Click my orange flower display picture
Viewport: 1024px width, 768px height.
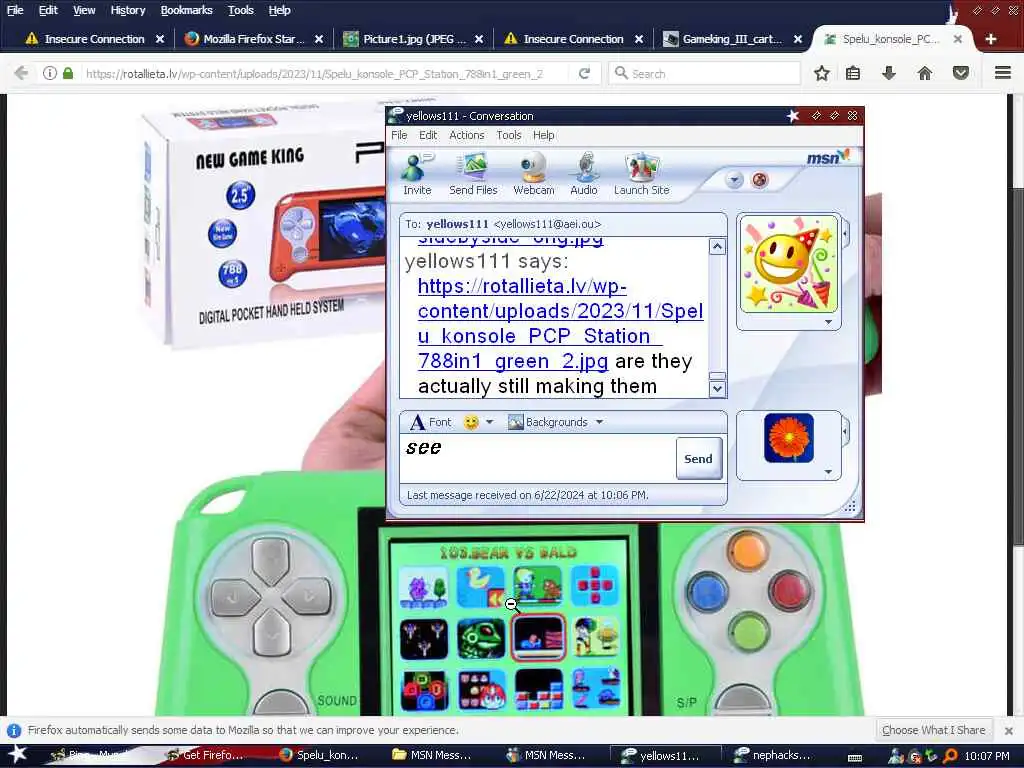tap(789, 438)
